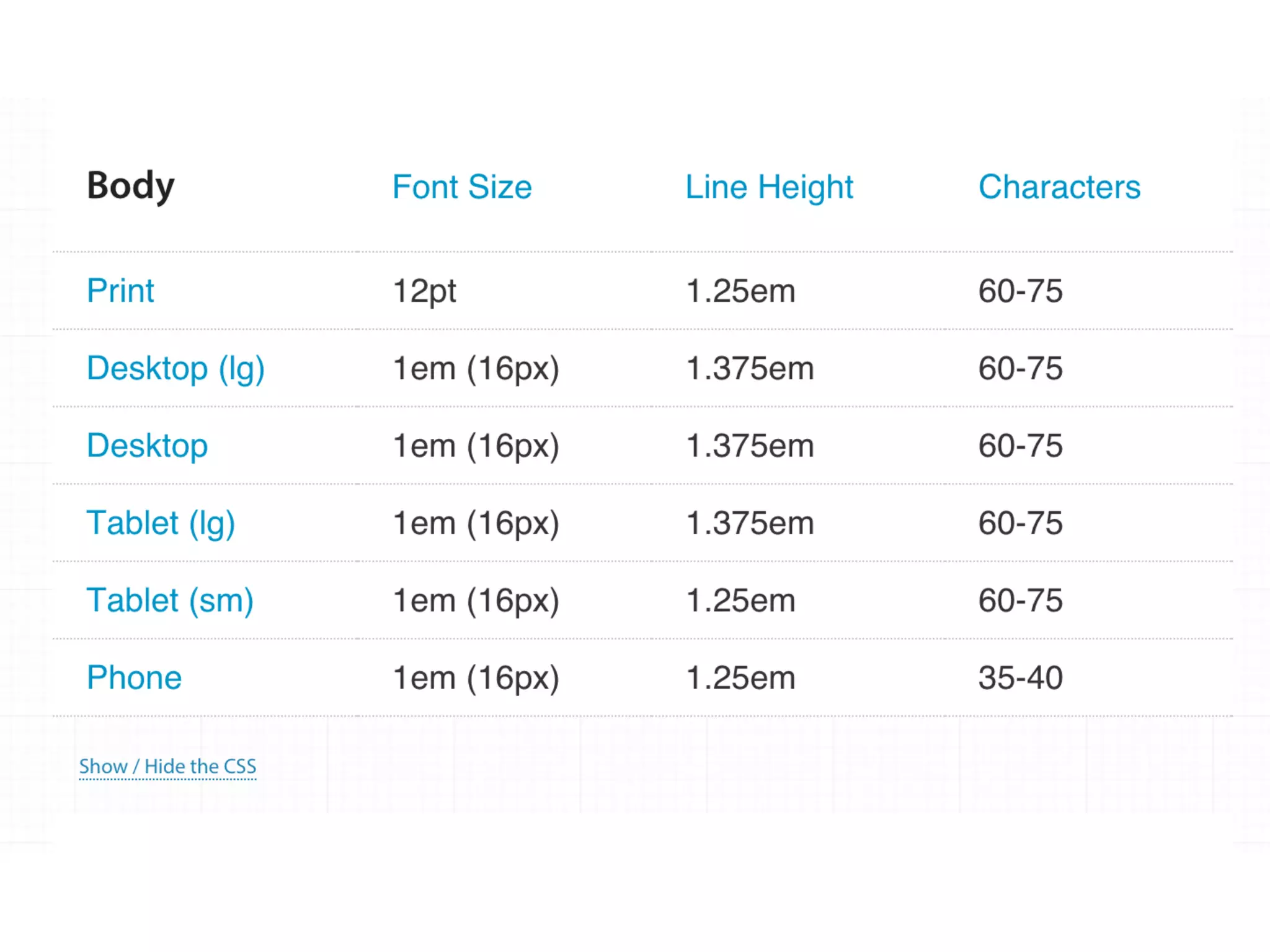Click the 35-40 characters value
The image size is (1270, 952).
click(x=1020, y=677)
